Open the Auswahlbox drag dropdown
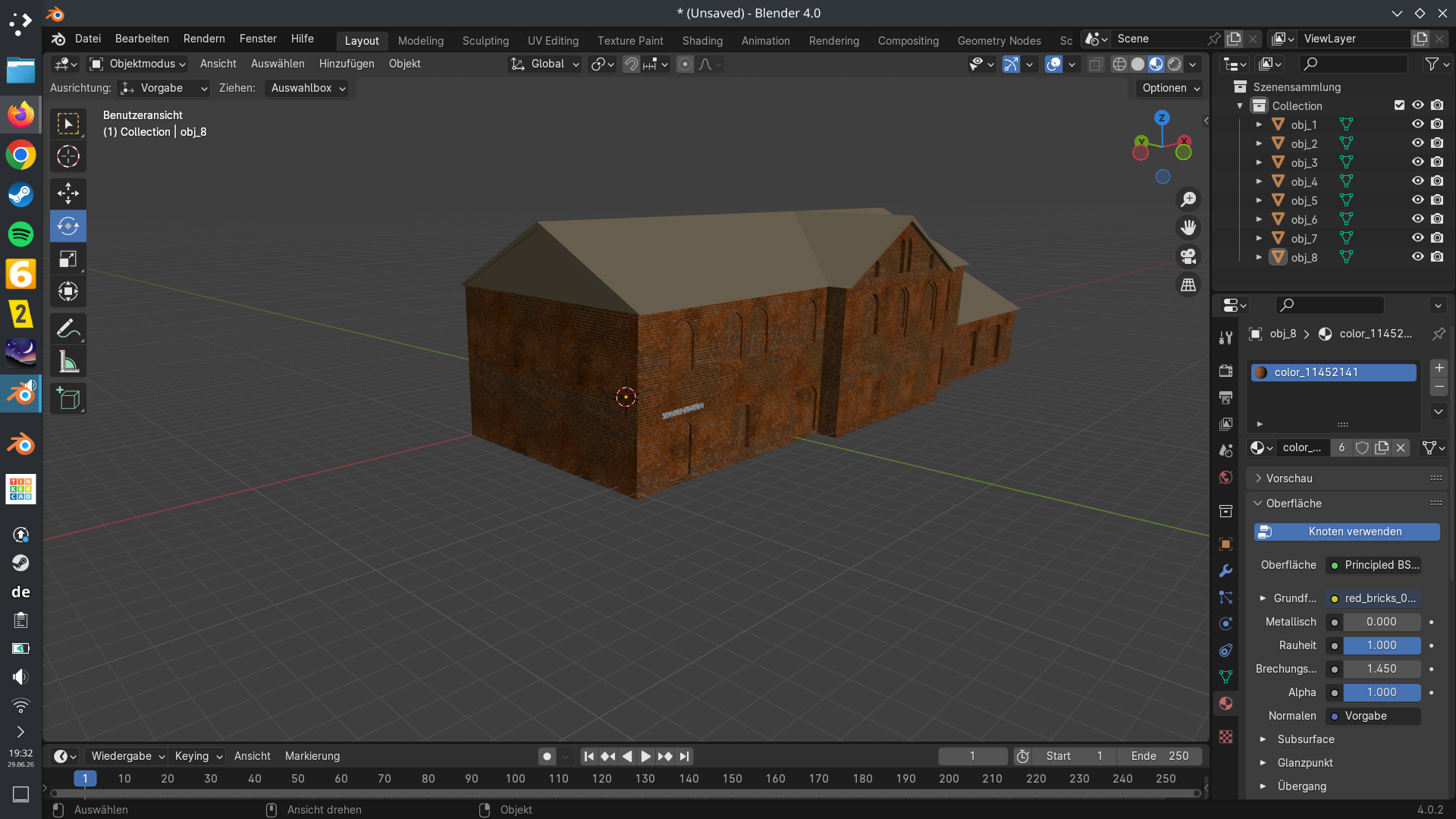The width and height of the screenshot is (1456, 819). click(308, 88)
